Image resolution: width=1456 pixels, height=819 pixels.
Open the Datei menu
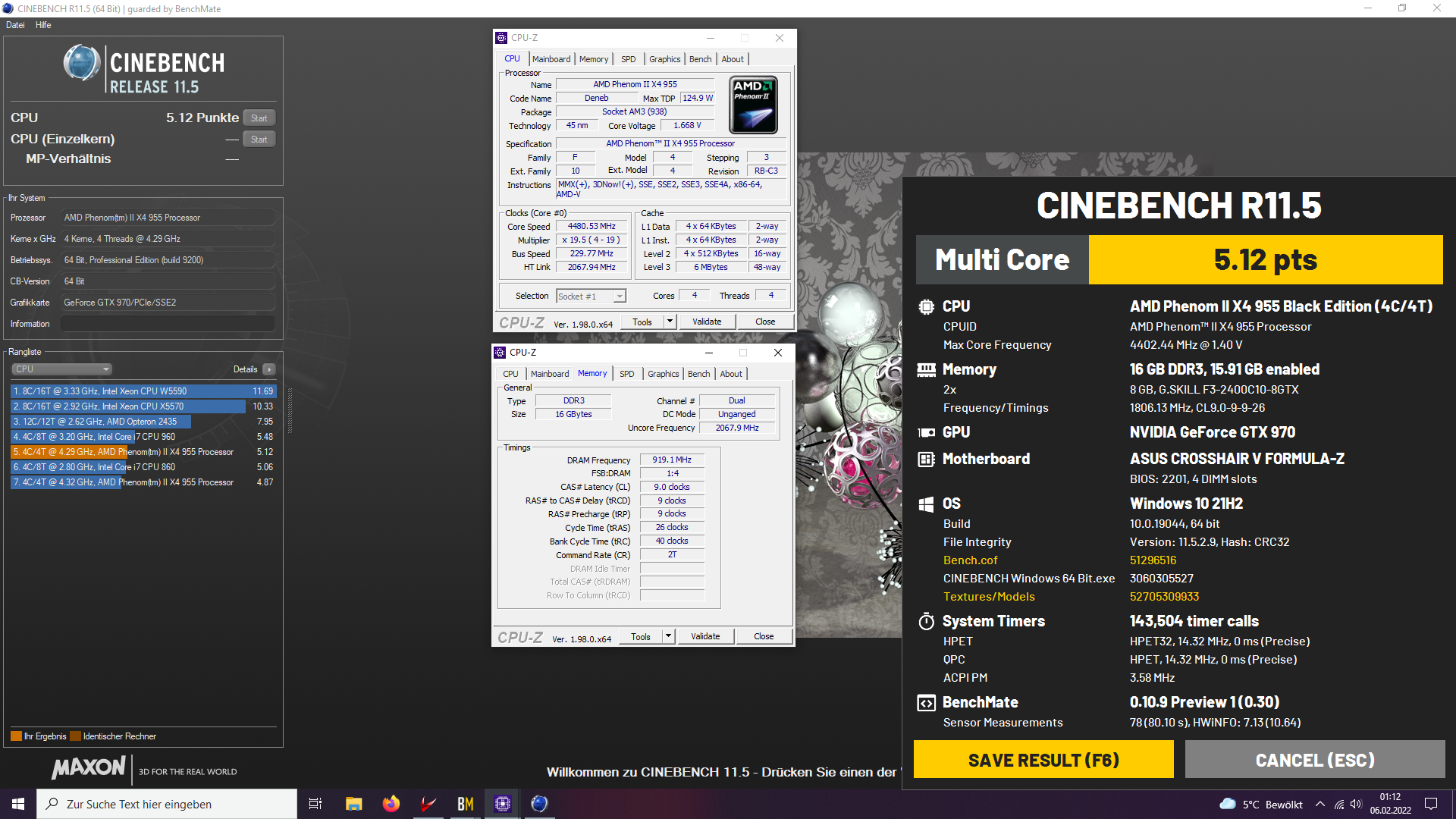(x=15, y=25)
